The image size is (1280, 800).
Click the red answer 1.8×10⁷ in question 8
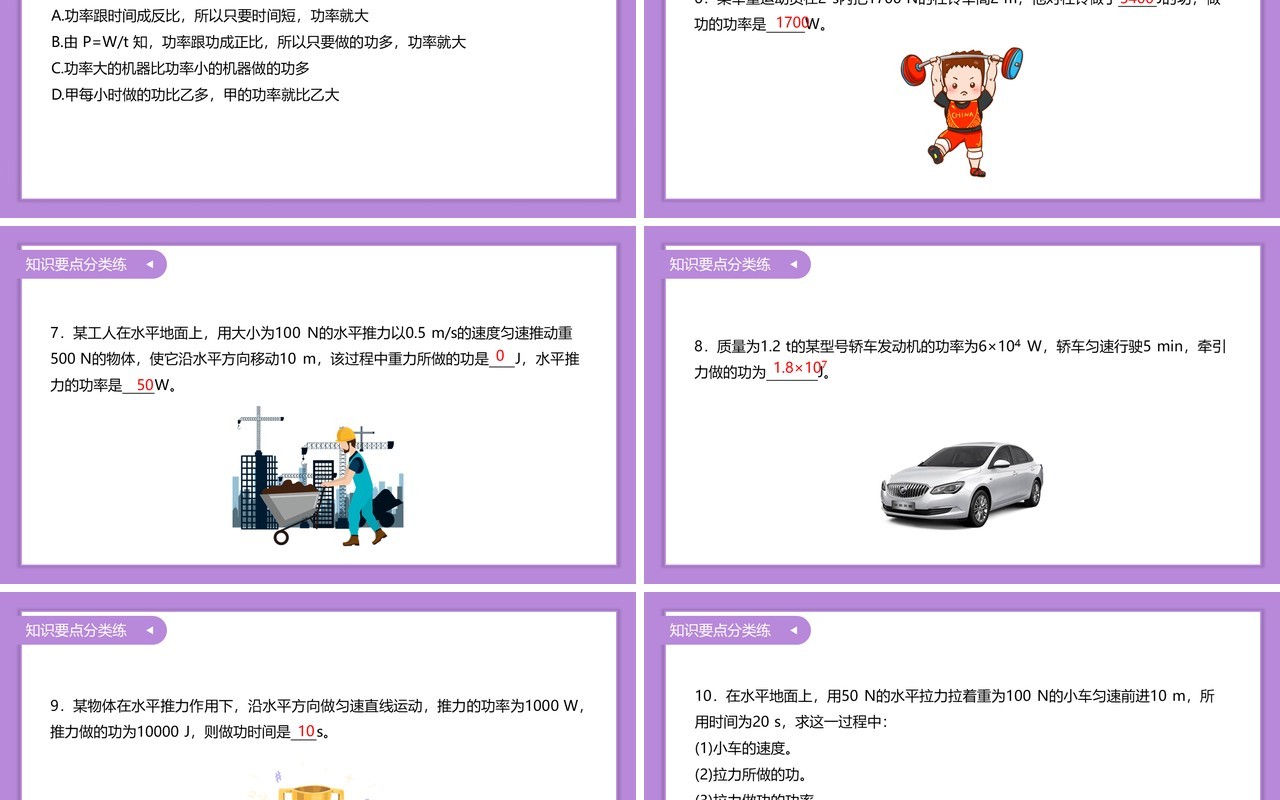coord(799,368)
